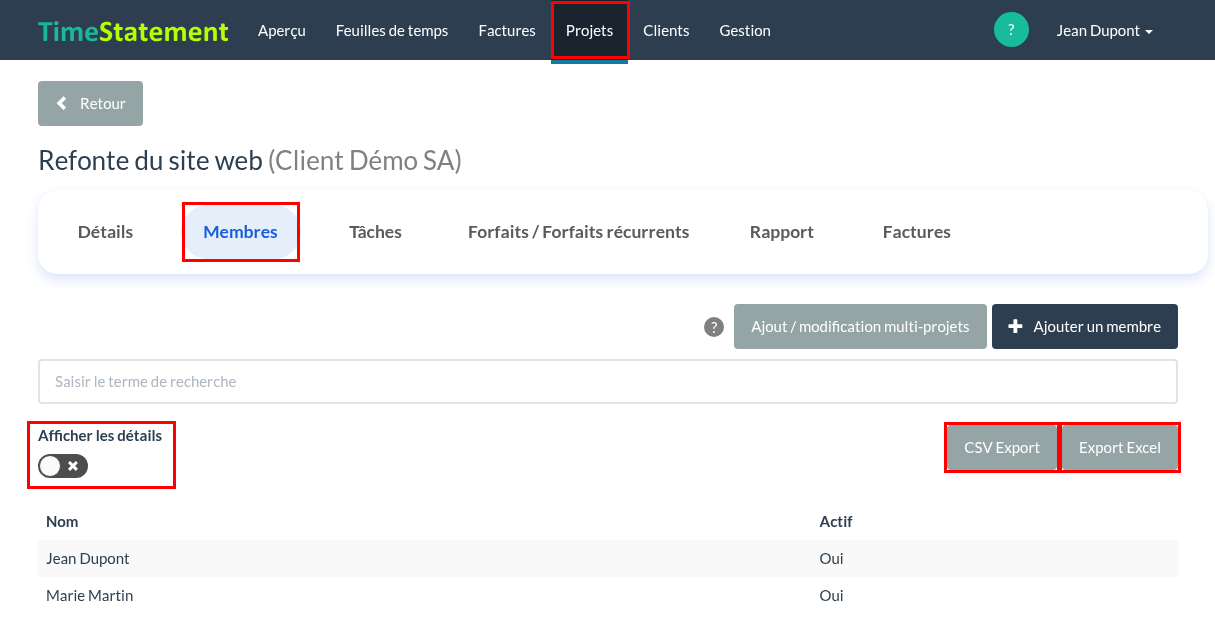Focus the search term input field

608,382
